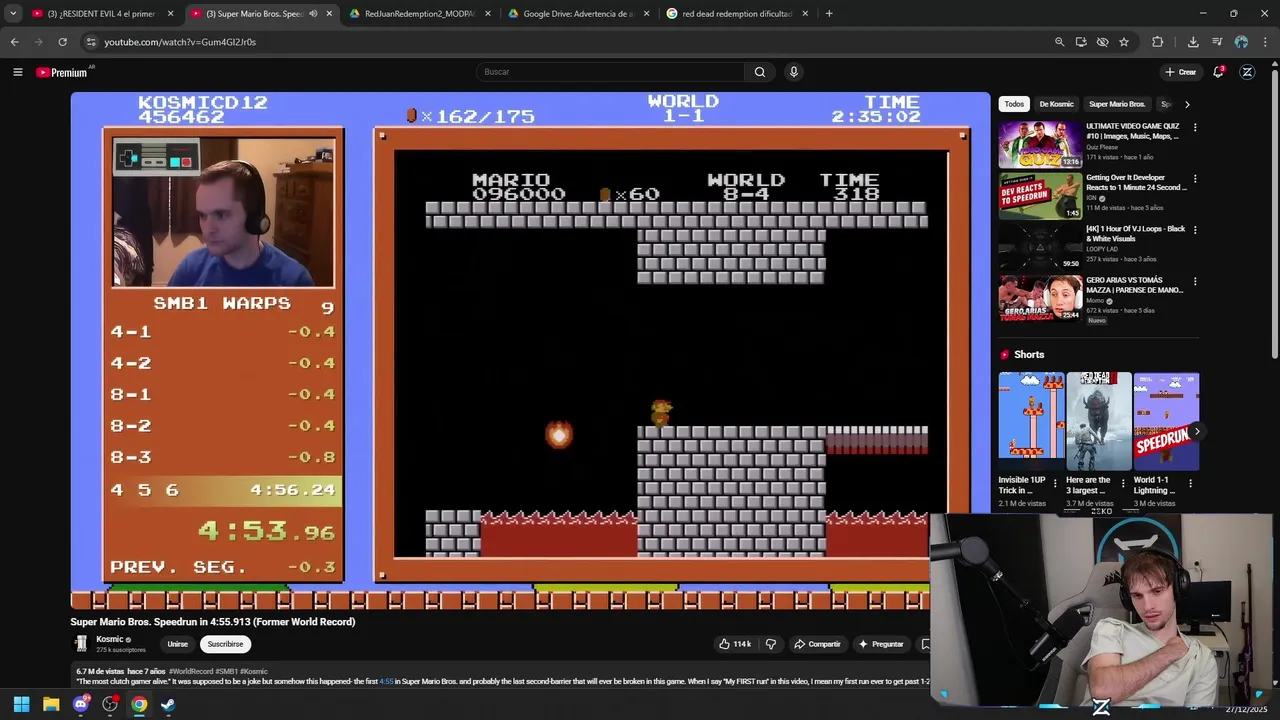Open options for Here are the 3 largest short
This screenshot has height=720, width=1280.
tap(1123, 485)
